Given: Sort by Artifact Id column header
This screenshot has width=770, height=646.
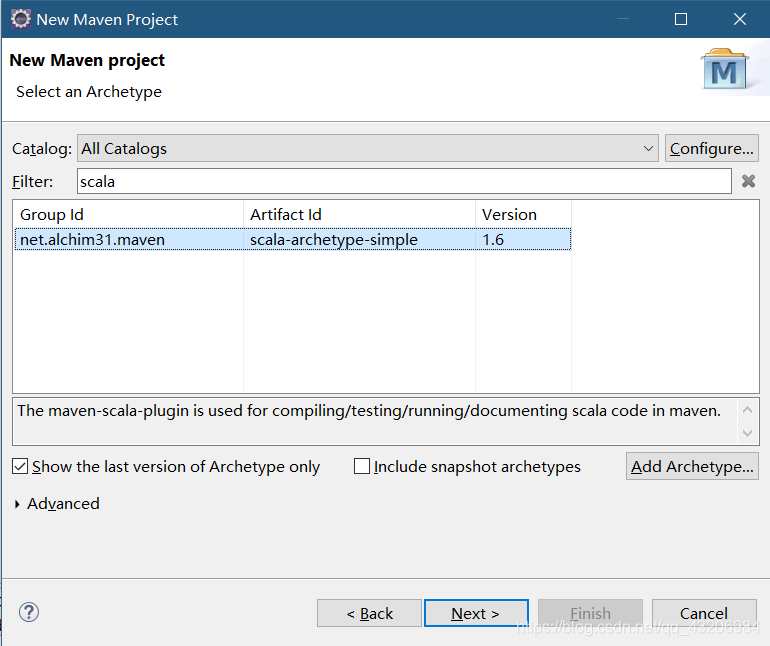Looking at the screenshot, I should (359, 215).
